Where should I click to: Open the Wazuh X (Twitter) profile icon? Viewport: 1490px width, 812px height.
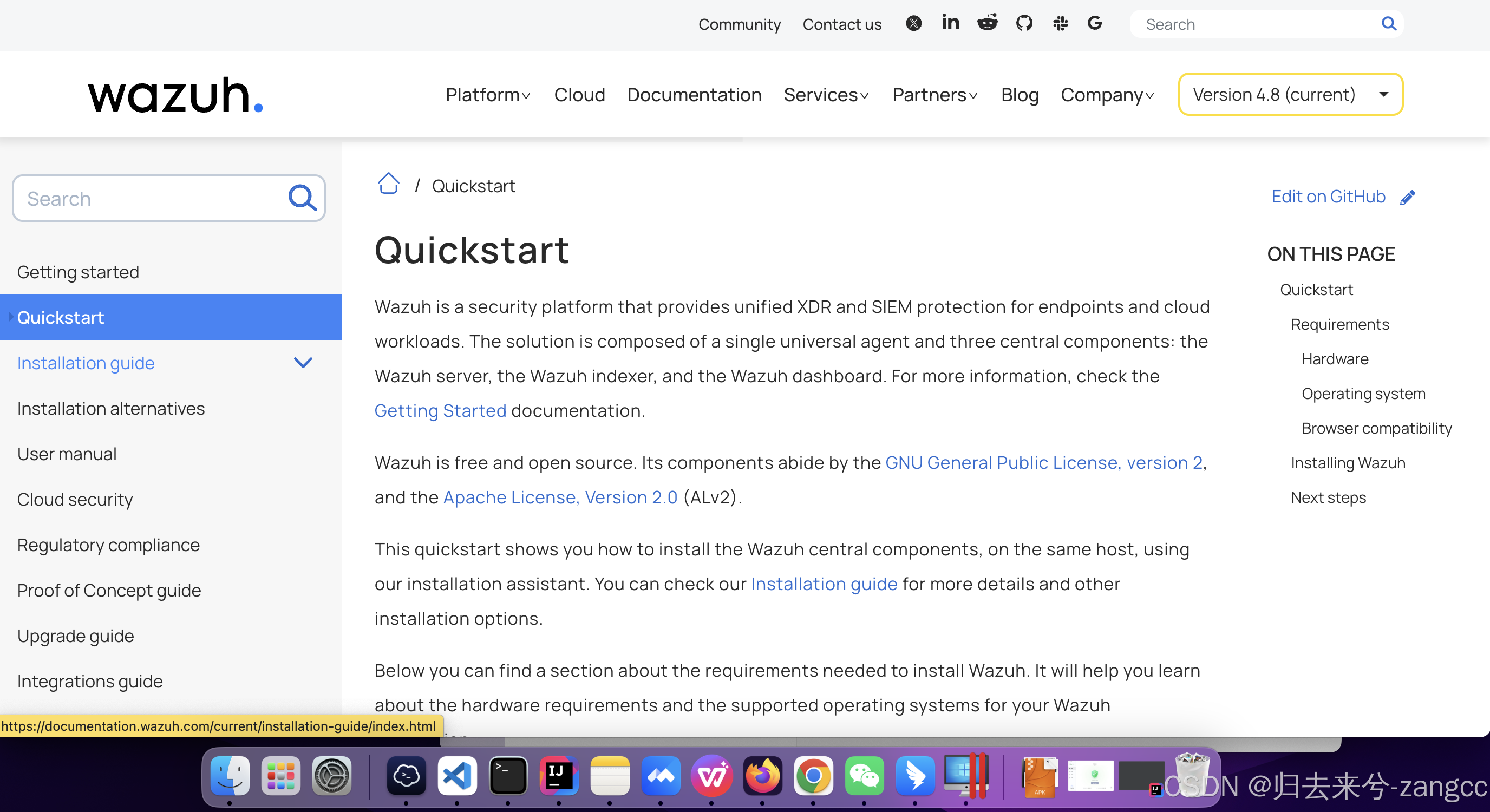(913, 24)
